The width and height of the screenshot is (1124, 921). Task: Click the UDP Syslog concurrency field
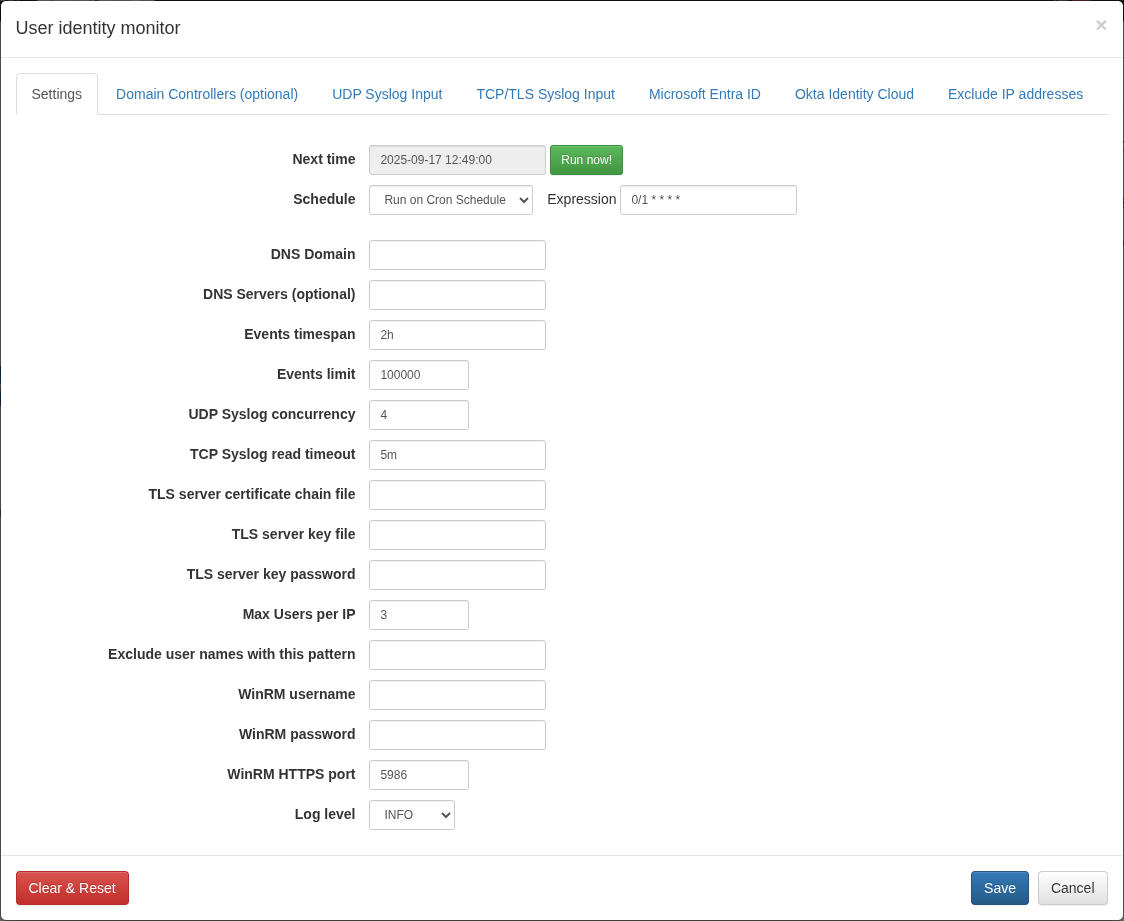418,415
